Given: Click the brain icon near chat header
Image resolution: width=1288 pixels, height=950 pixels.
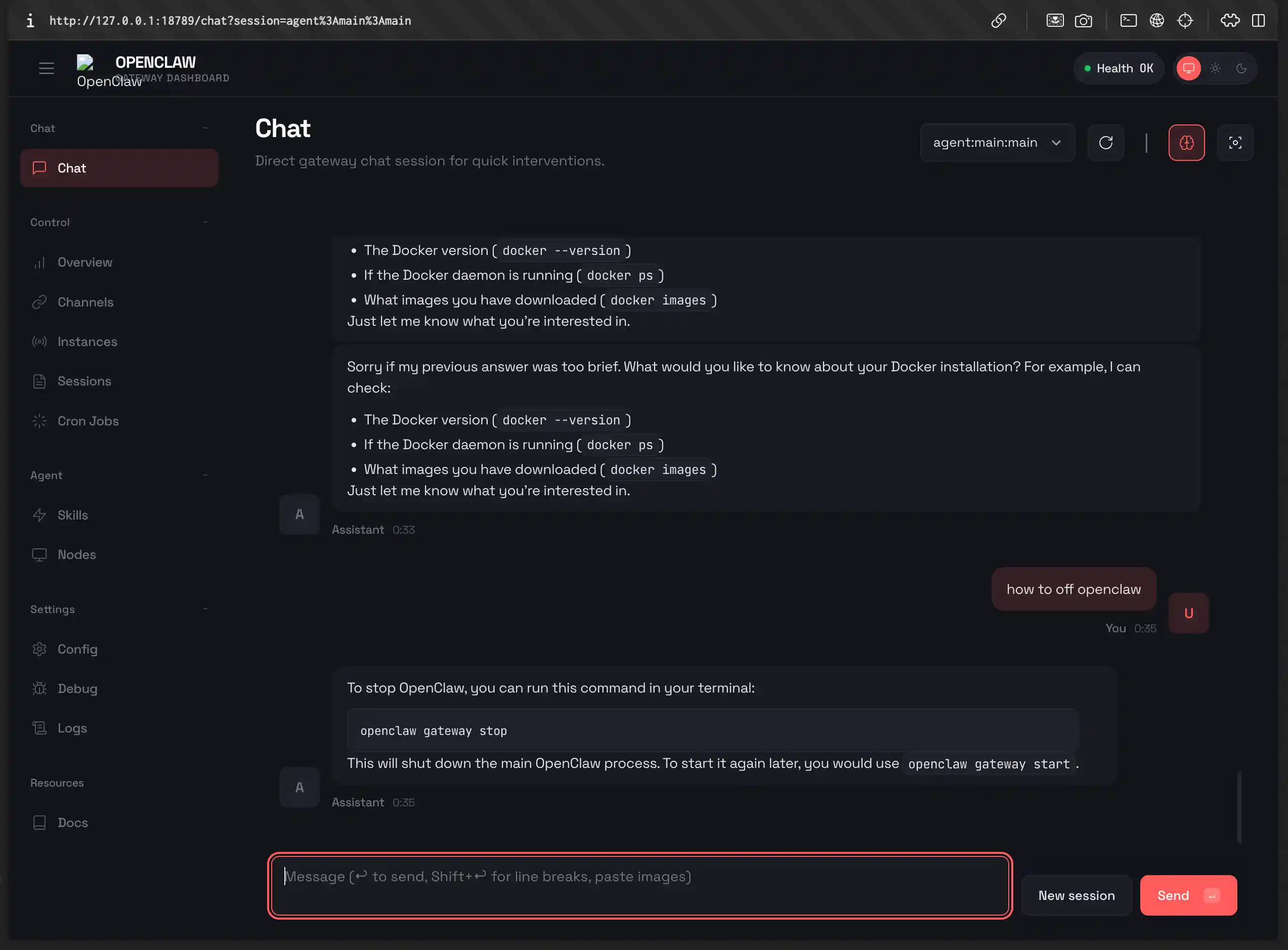Looking at the screenshot, I should (x=1186, y=143).
